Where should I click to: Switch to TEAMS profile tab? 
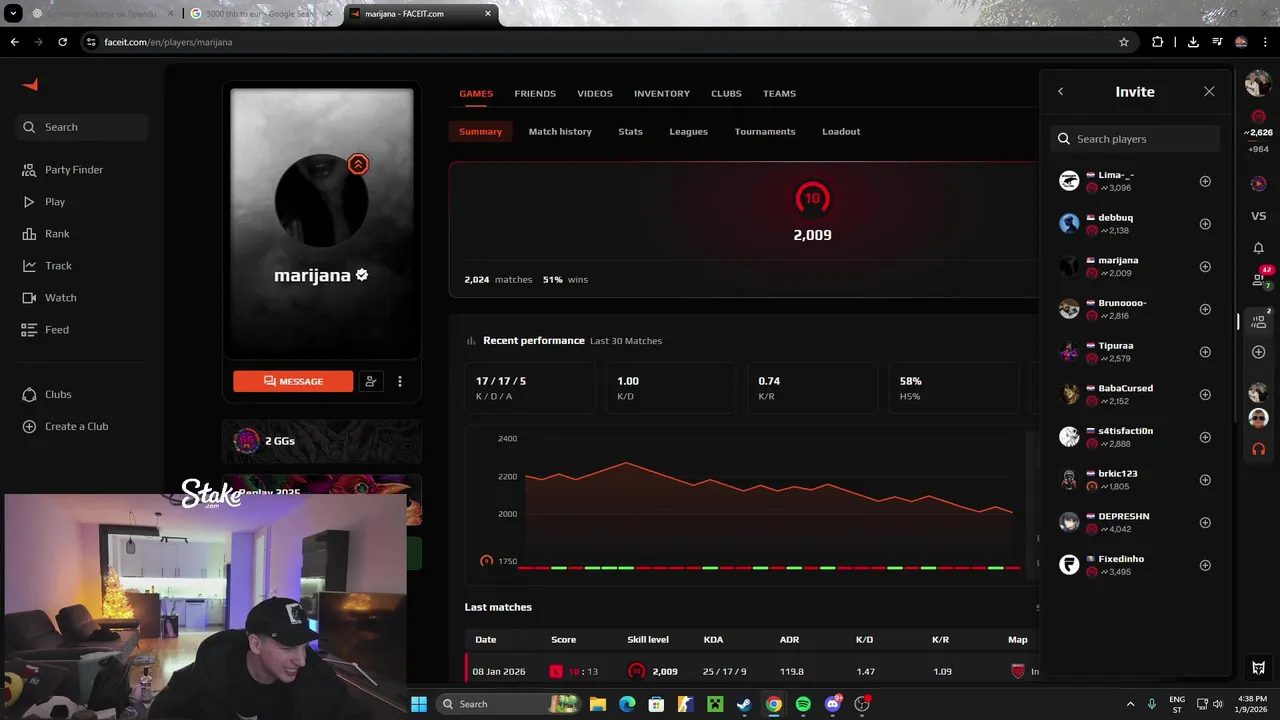pyautogui.click(x=779, y=93)
